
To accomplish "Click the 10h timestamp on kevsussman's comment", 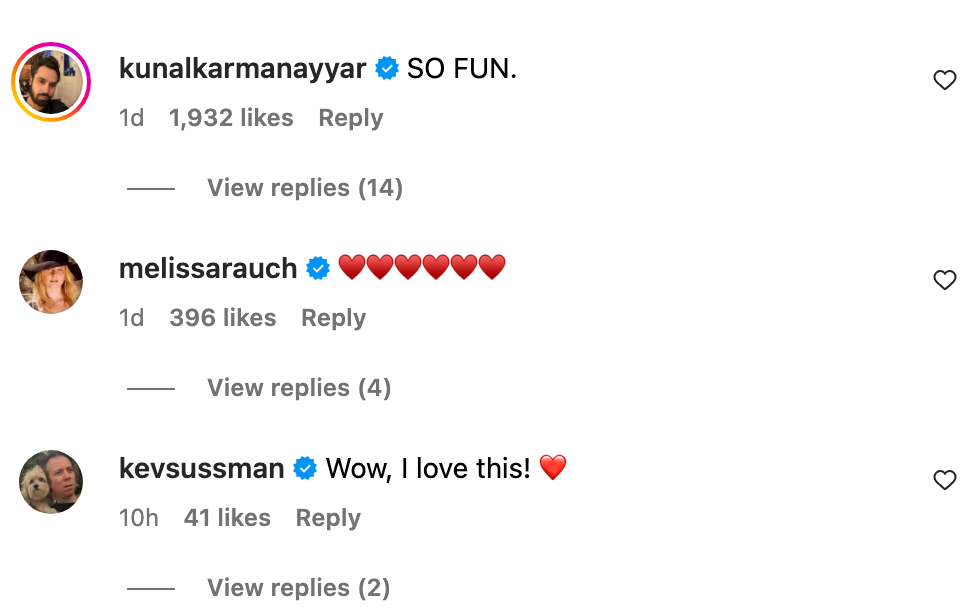I will 138,517.
